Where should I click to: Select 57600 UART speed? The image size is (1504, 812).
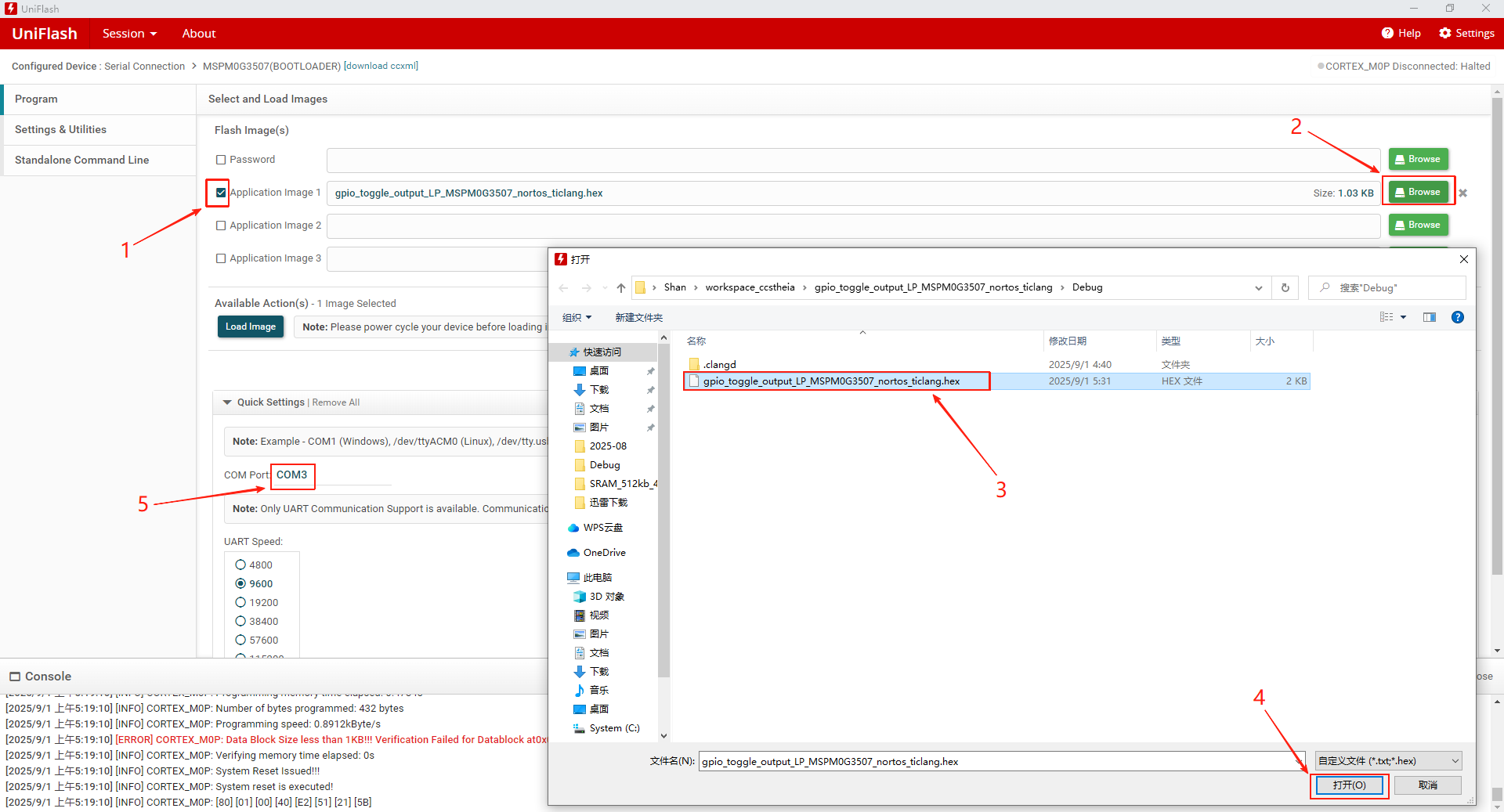click(240, 640)
